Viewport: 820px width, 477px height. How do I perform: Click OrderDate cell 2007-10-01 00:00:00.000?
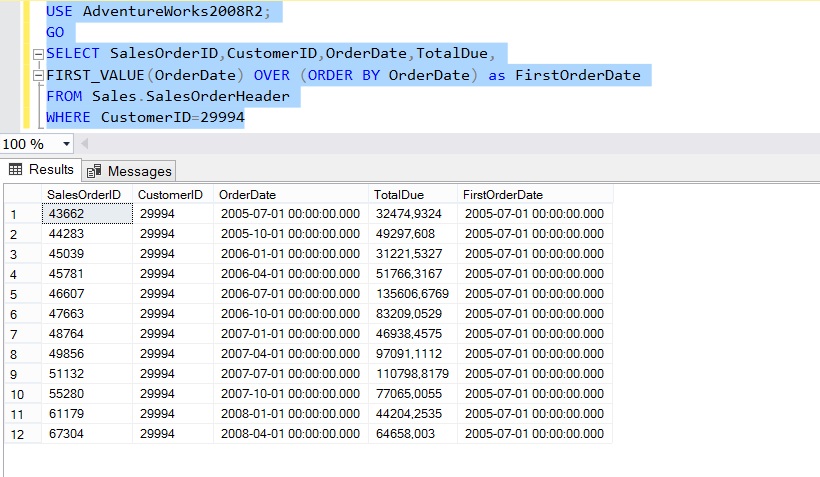pos(291,394)
